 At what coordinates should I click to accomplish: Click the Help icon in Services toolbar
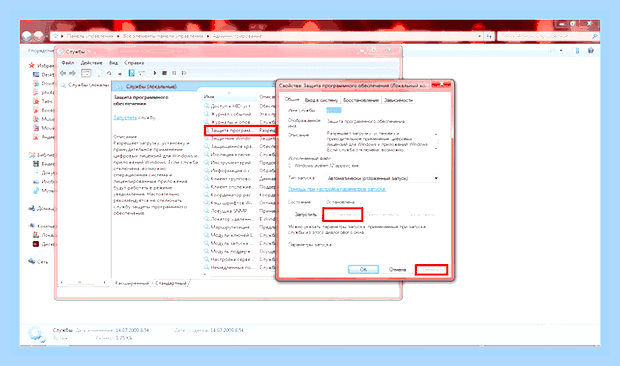point(131,73)
